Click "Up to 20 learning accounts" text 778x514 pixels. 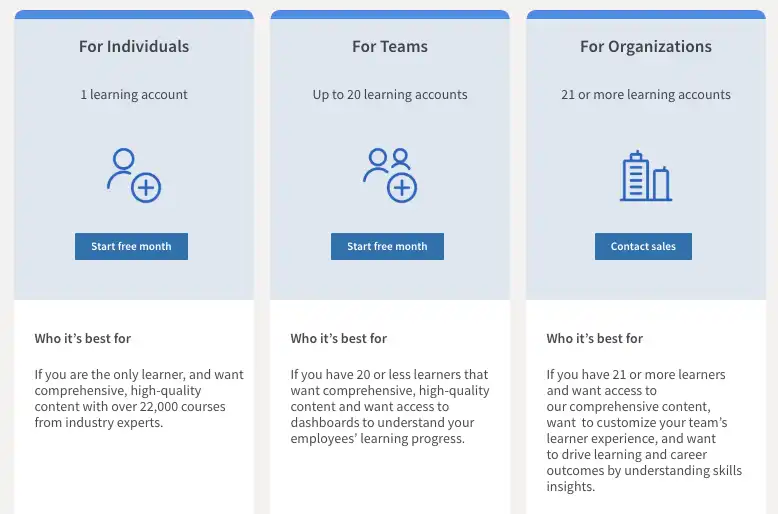(389, 95)
